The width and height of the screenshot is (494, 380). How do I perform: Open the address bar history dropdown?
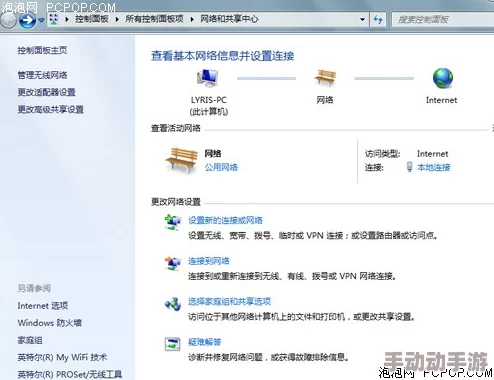point(362,19)
